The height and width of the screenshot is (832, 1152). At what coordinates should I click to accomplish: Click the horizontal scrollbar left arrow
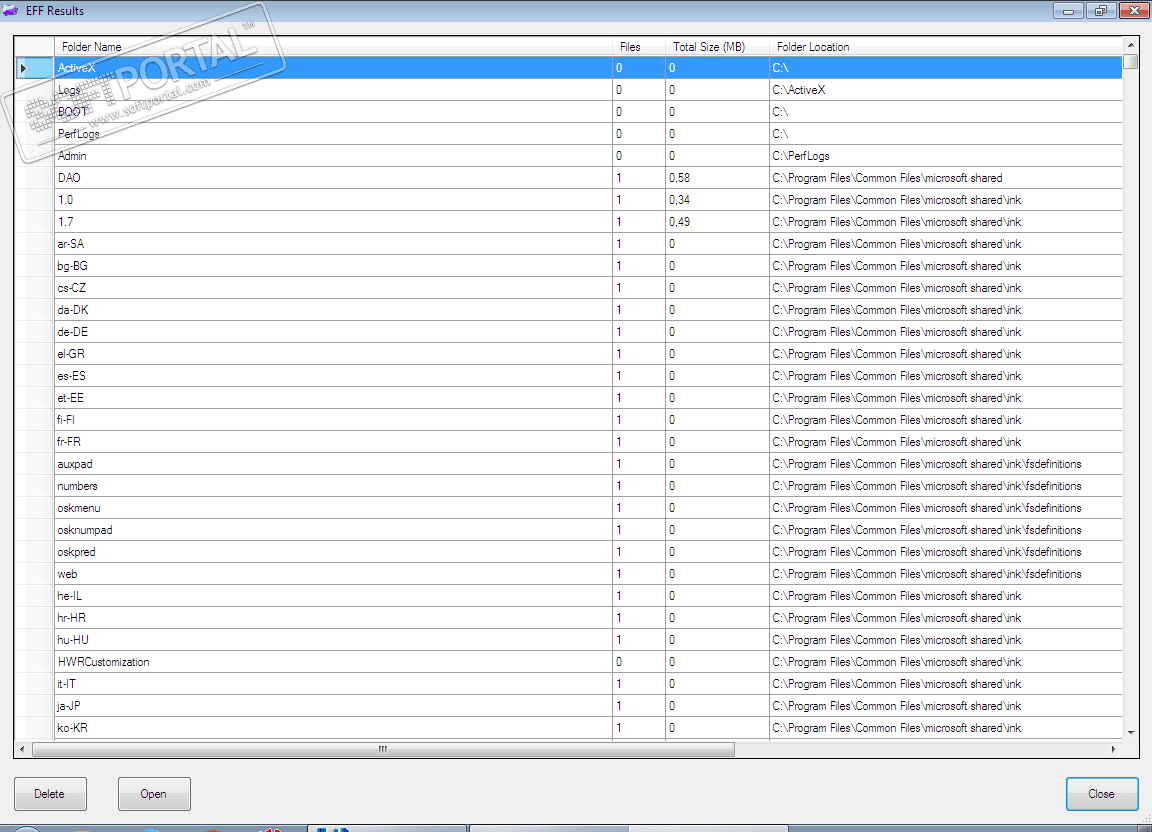(22, 749)
